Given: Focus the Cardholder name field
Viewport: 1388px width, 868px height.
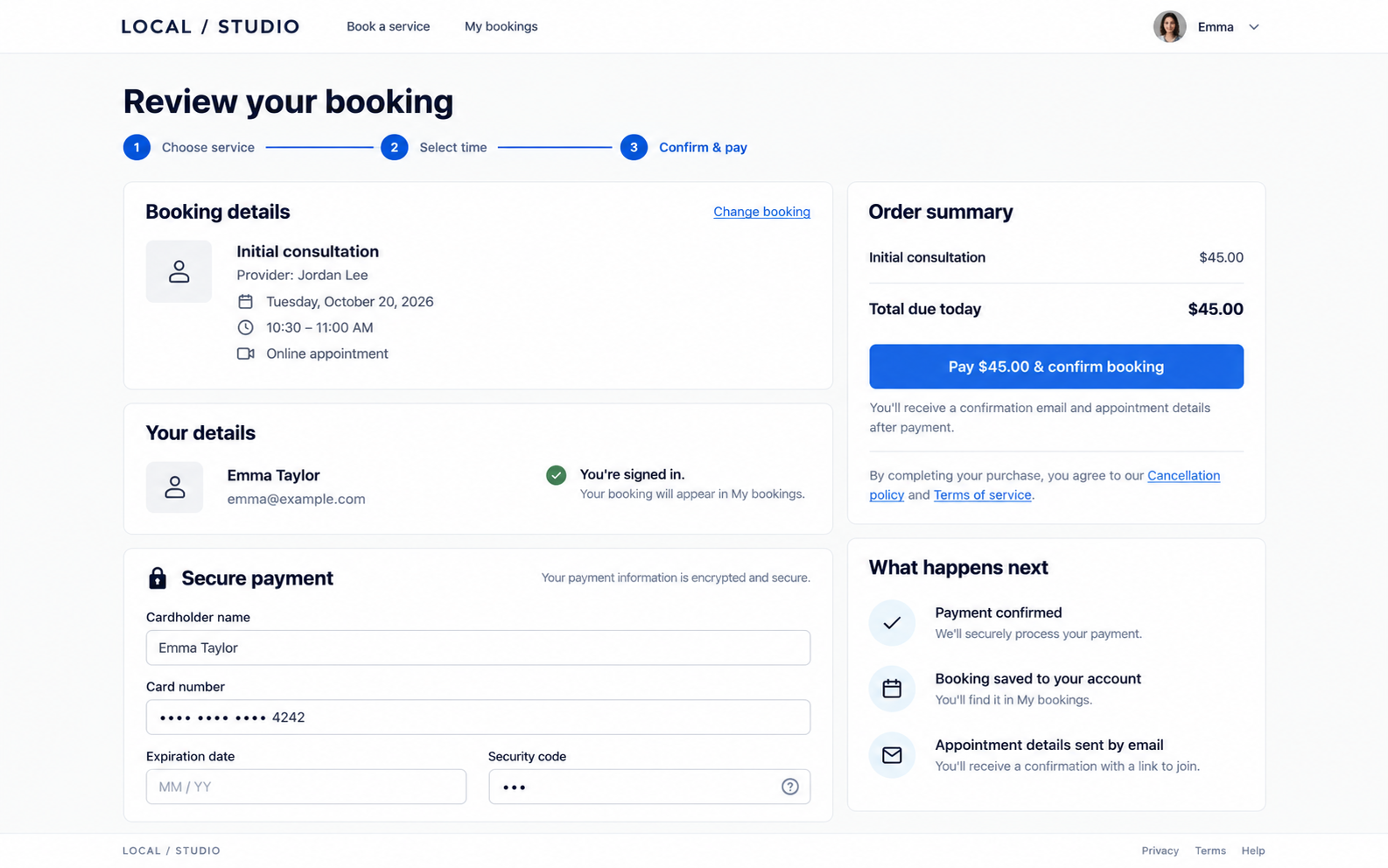Looking at the screenshot, I should click(478, 647).
